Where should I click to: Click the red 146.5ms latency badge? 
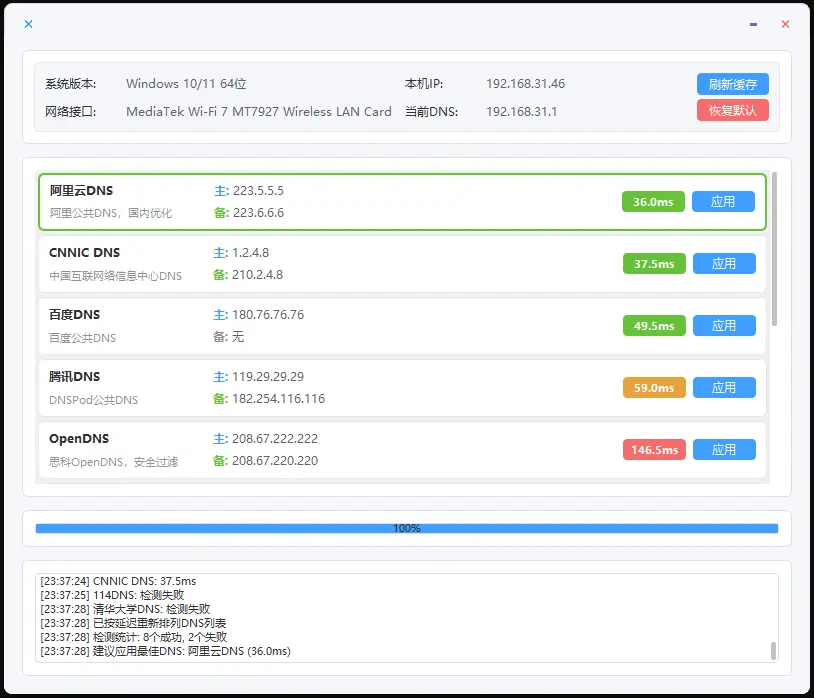click(x=653, y=450)
